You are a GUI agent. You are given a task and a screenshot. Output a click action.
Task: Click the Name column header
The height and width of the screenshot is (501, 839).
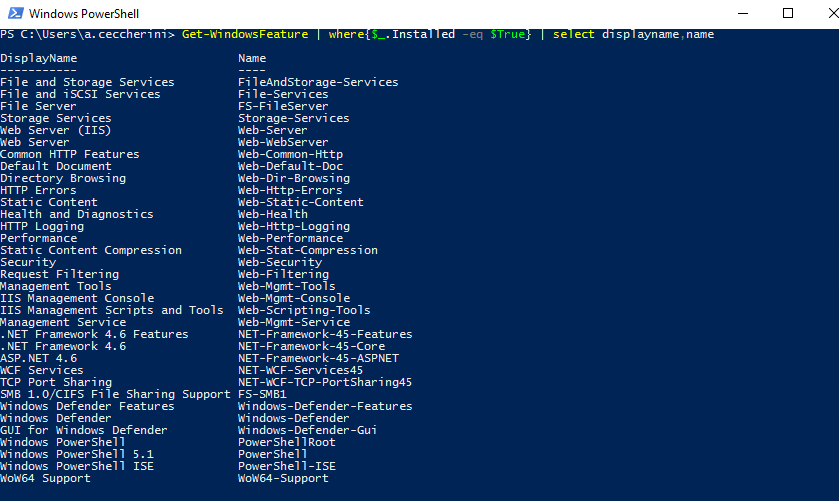click(x=252, y=58)
